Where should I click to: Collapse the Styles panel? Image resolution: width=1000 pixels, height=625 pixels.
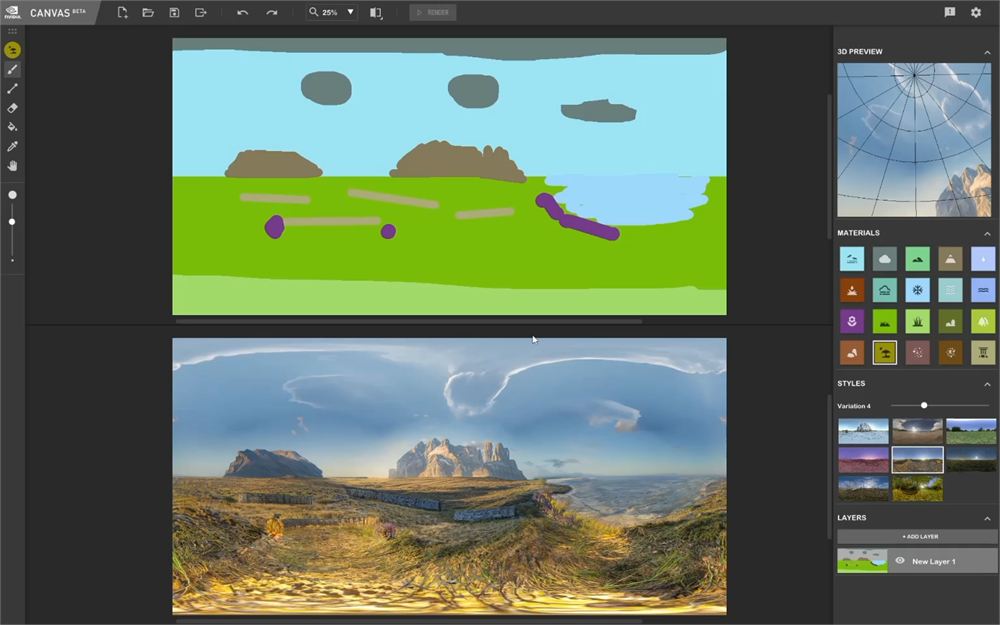pyautogui.click(x=987, y=384)
